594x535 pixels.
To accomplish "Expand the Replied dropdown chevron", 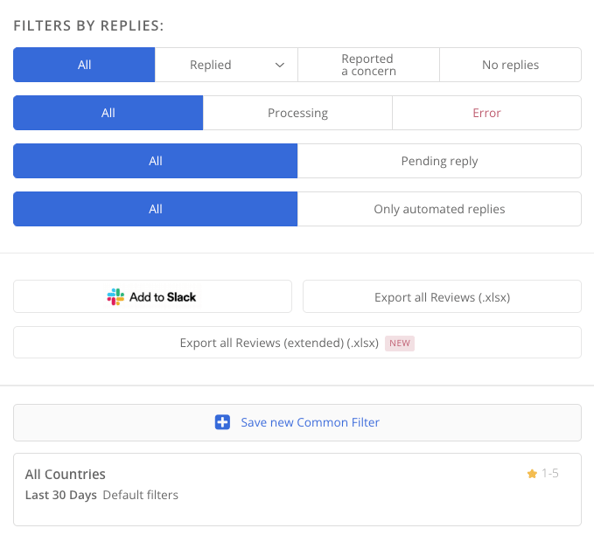I will pyautogui.click(x=280, y=65).
